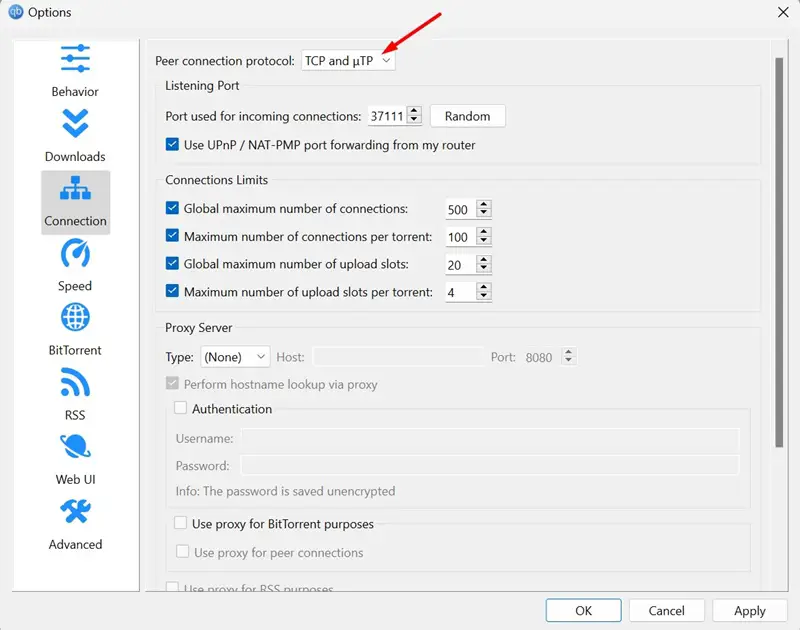Open the RSS settings section
Viewport: 800px width, 630px height.
tap(75, 396)
